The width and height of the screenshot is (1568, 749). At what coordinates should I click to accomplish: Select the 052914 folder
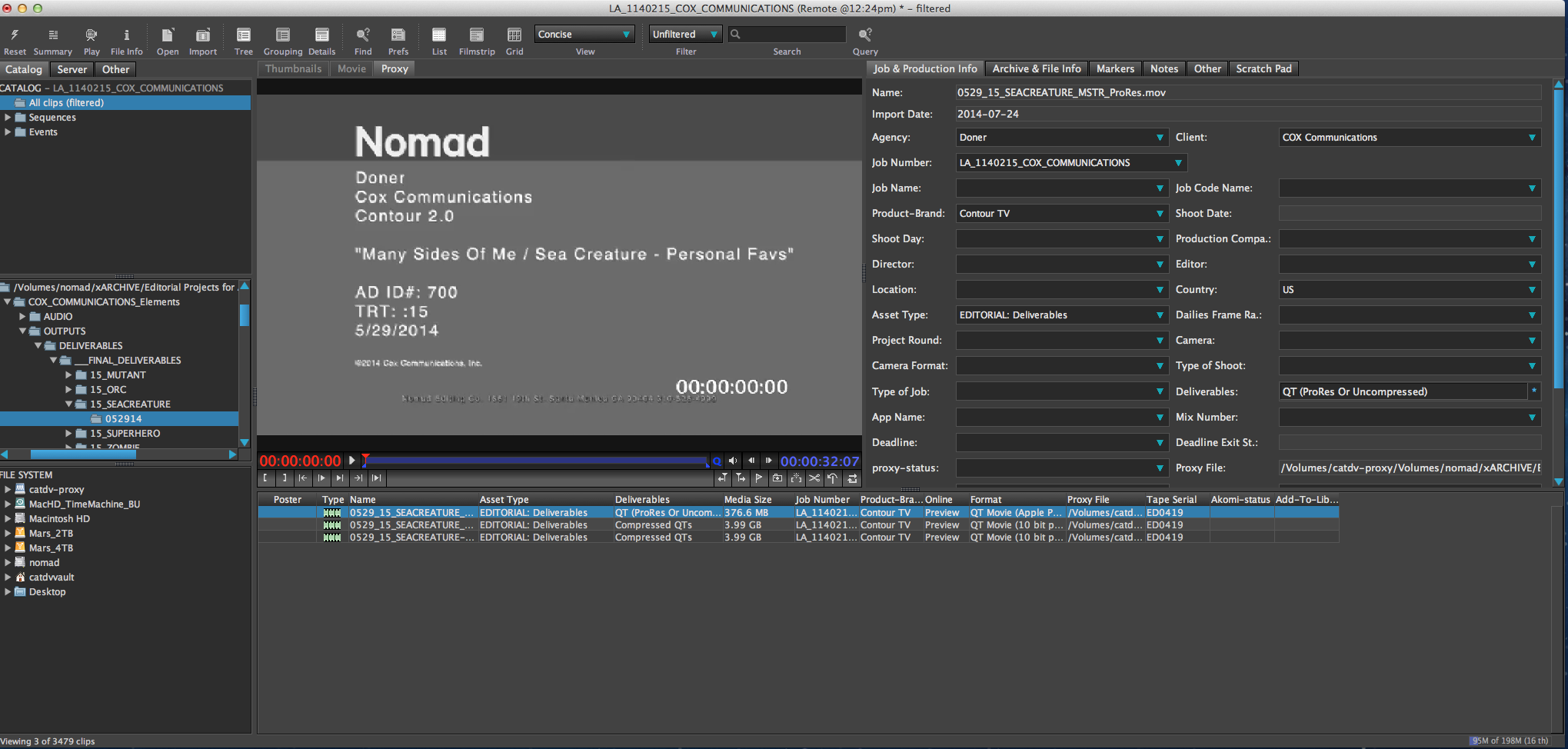tap(119, 419)
